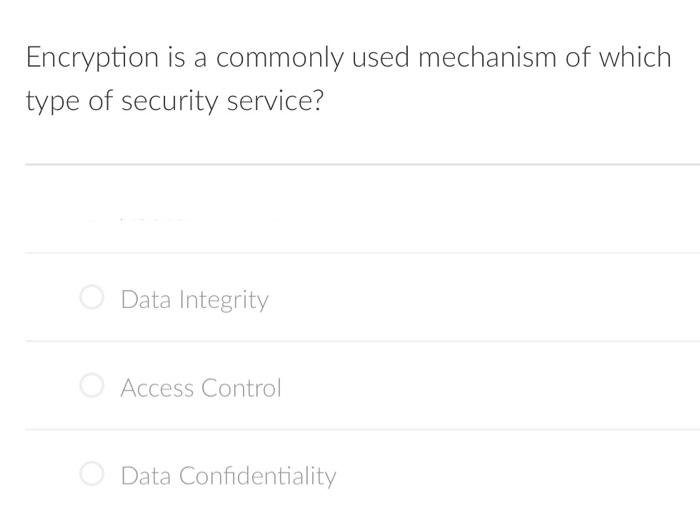Select the Data Confidentiality radio button

[92, 474]
